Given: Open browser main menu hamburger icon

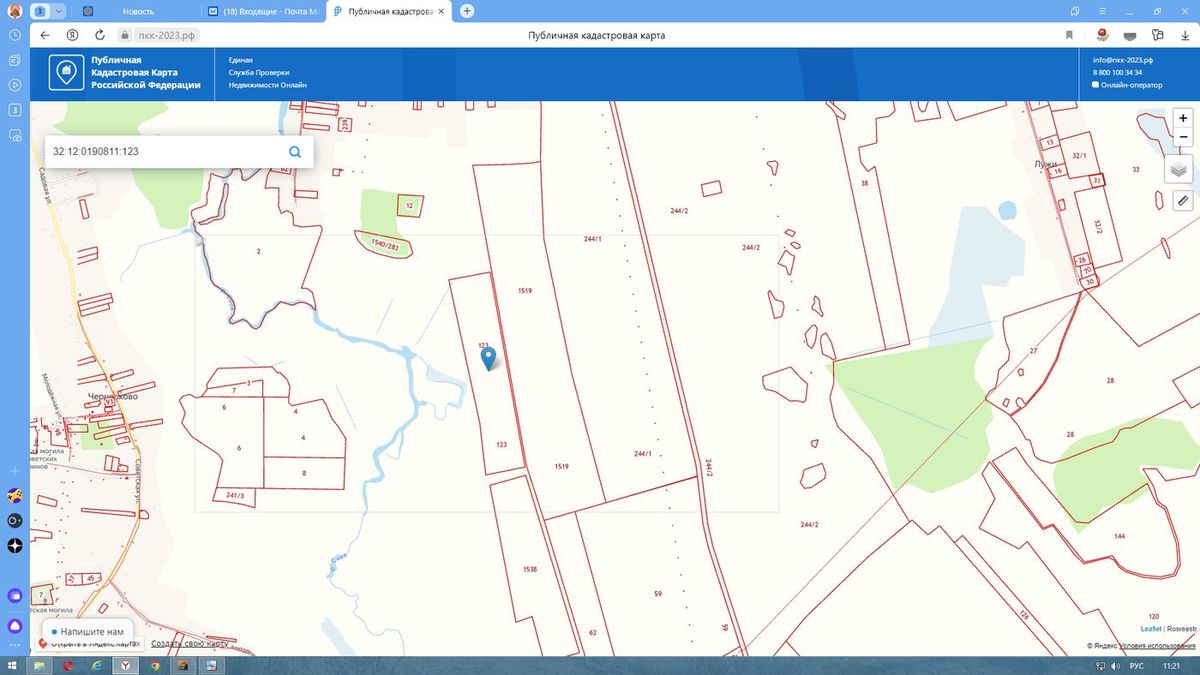Looking at the screenshot, I should (x=1102, y=11).
